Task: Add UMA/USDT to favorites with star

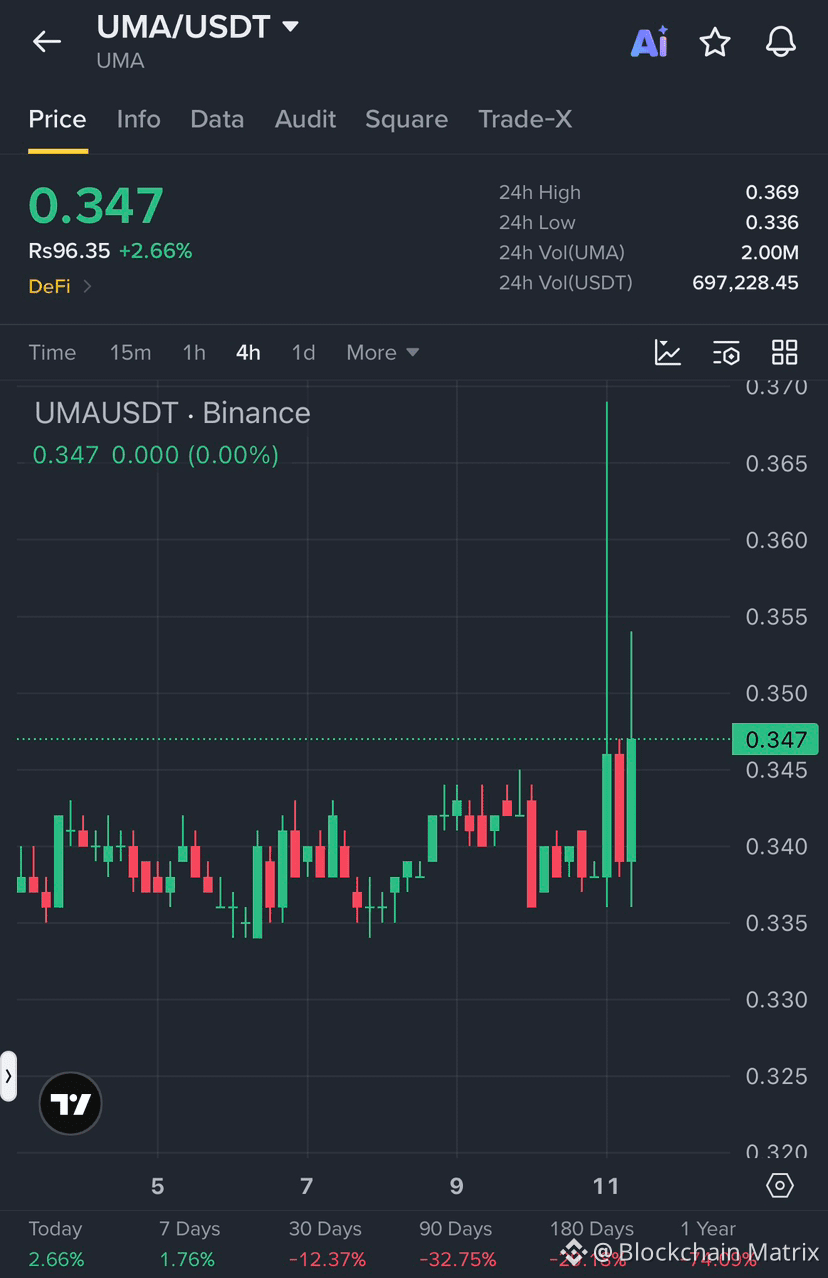Action: point(714,42)
